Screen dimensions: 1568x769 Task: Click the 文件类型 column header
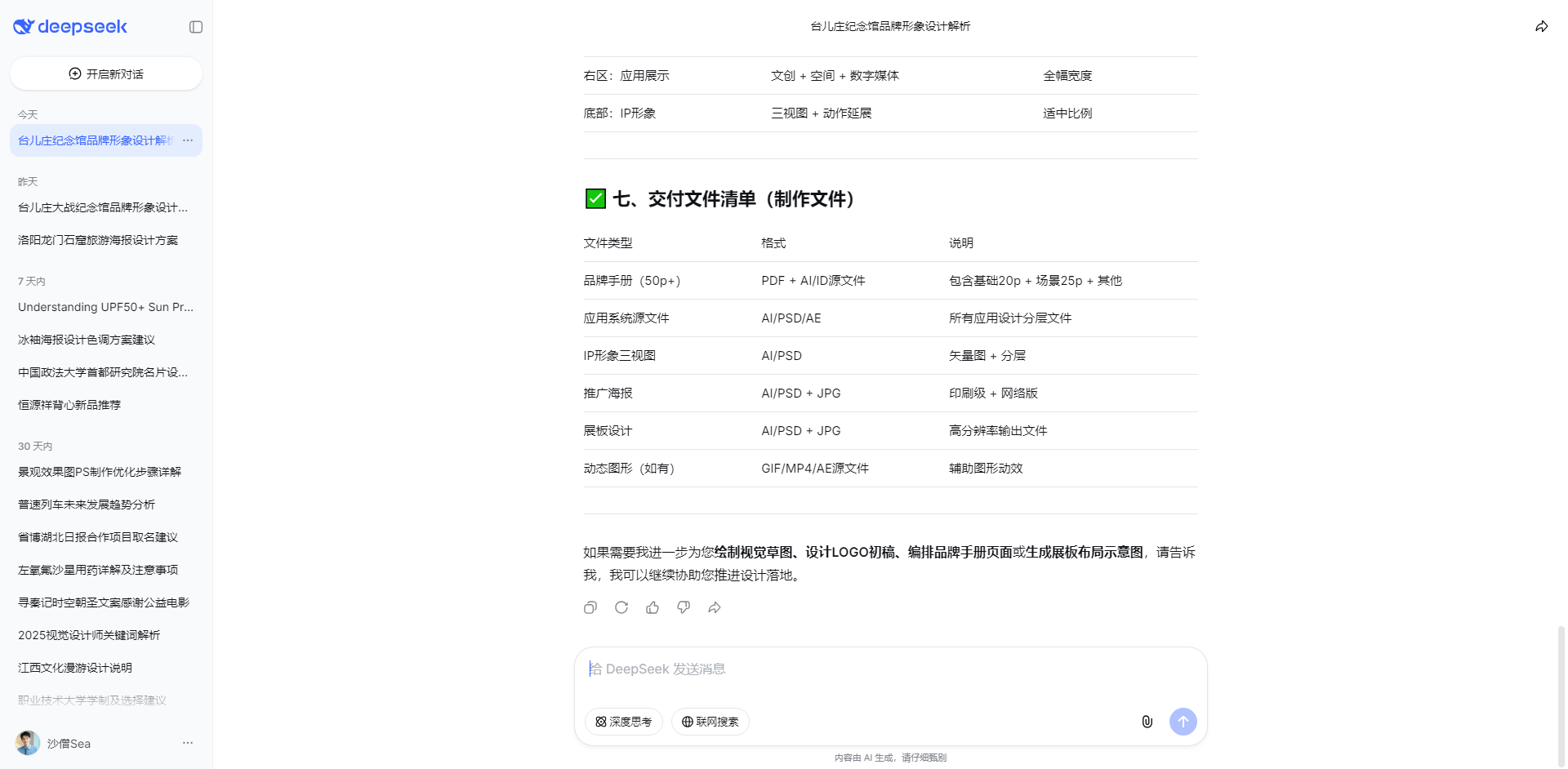coord(608,243)
